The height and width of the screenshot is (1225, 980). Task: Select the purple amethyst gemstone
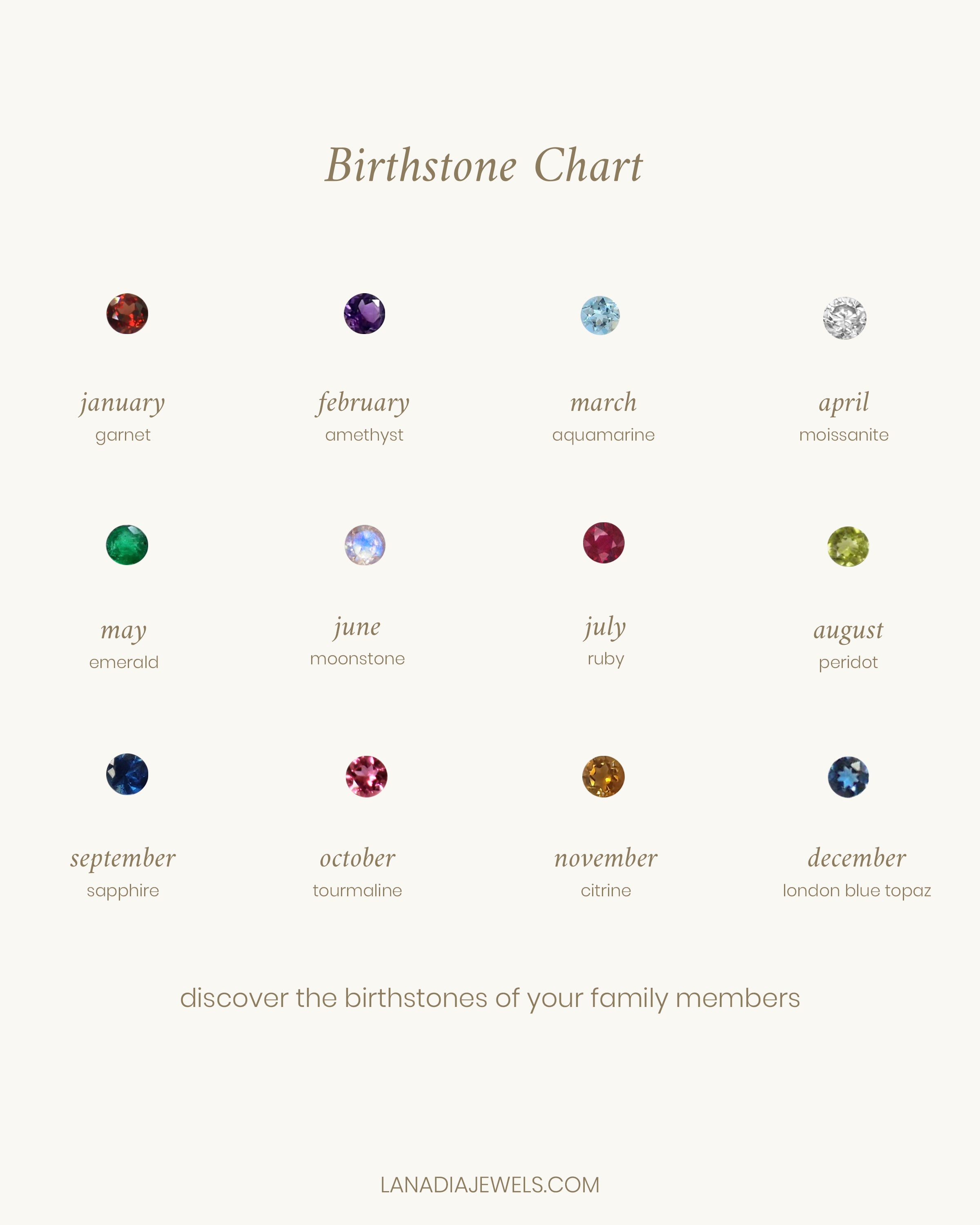[x=365, y=314]
